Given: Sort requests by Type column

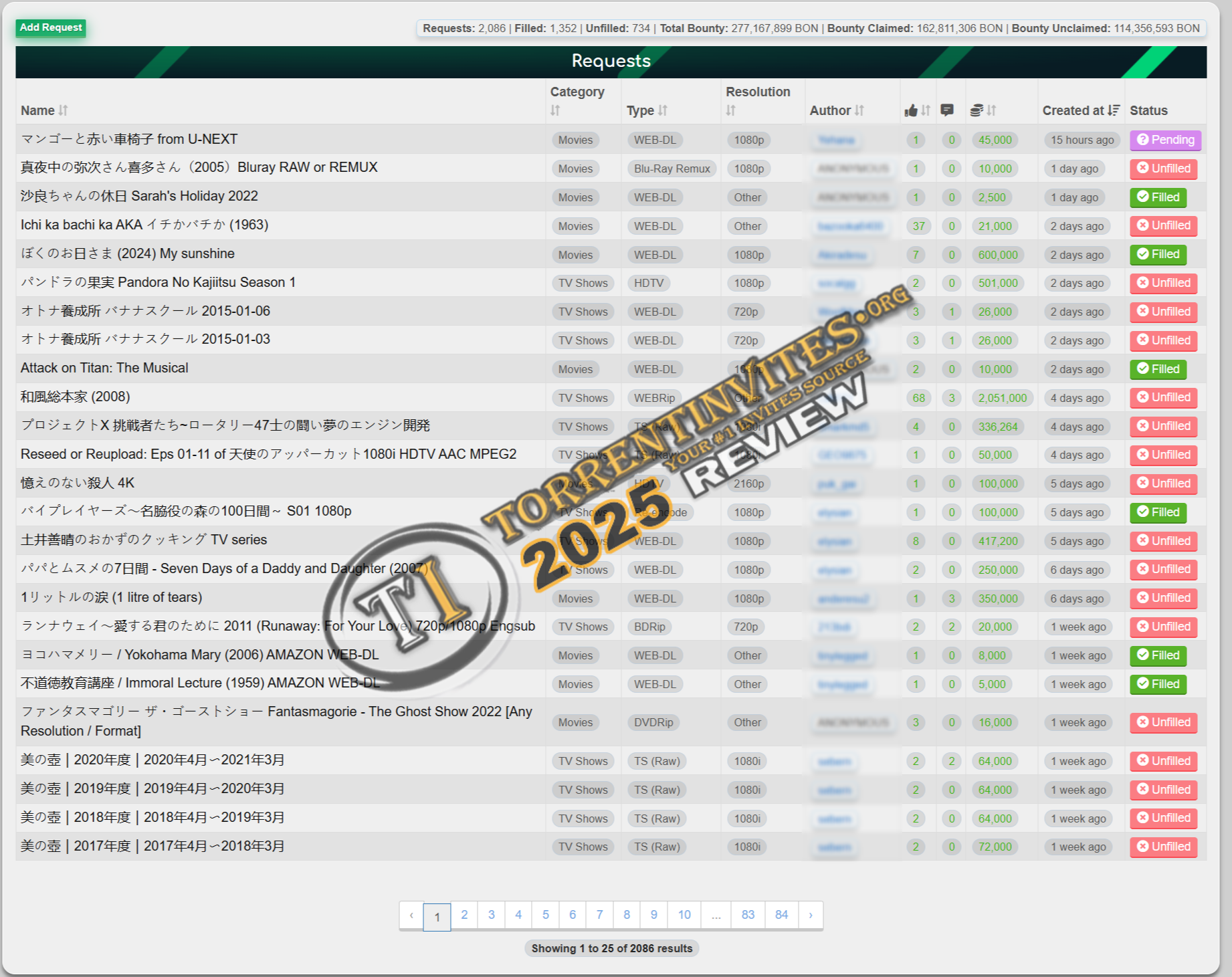Looking at the screenshot, I should click(647, 110).
